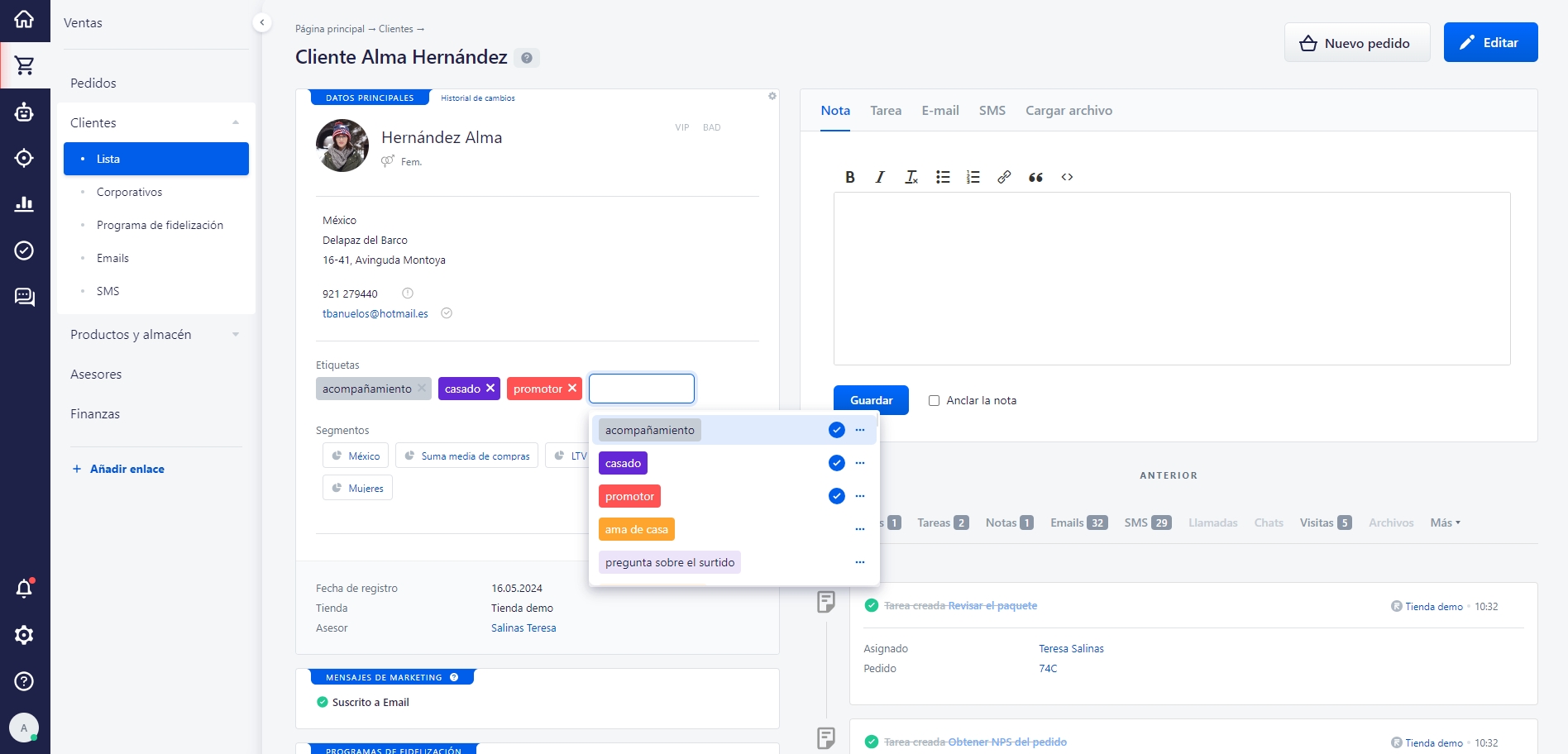Open Corporativos in Clientes menu

tap(130, 192)
